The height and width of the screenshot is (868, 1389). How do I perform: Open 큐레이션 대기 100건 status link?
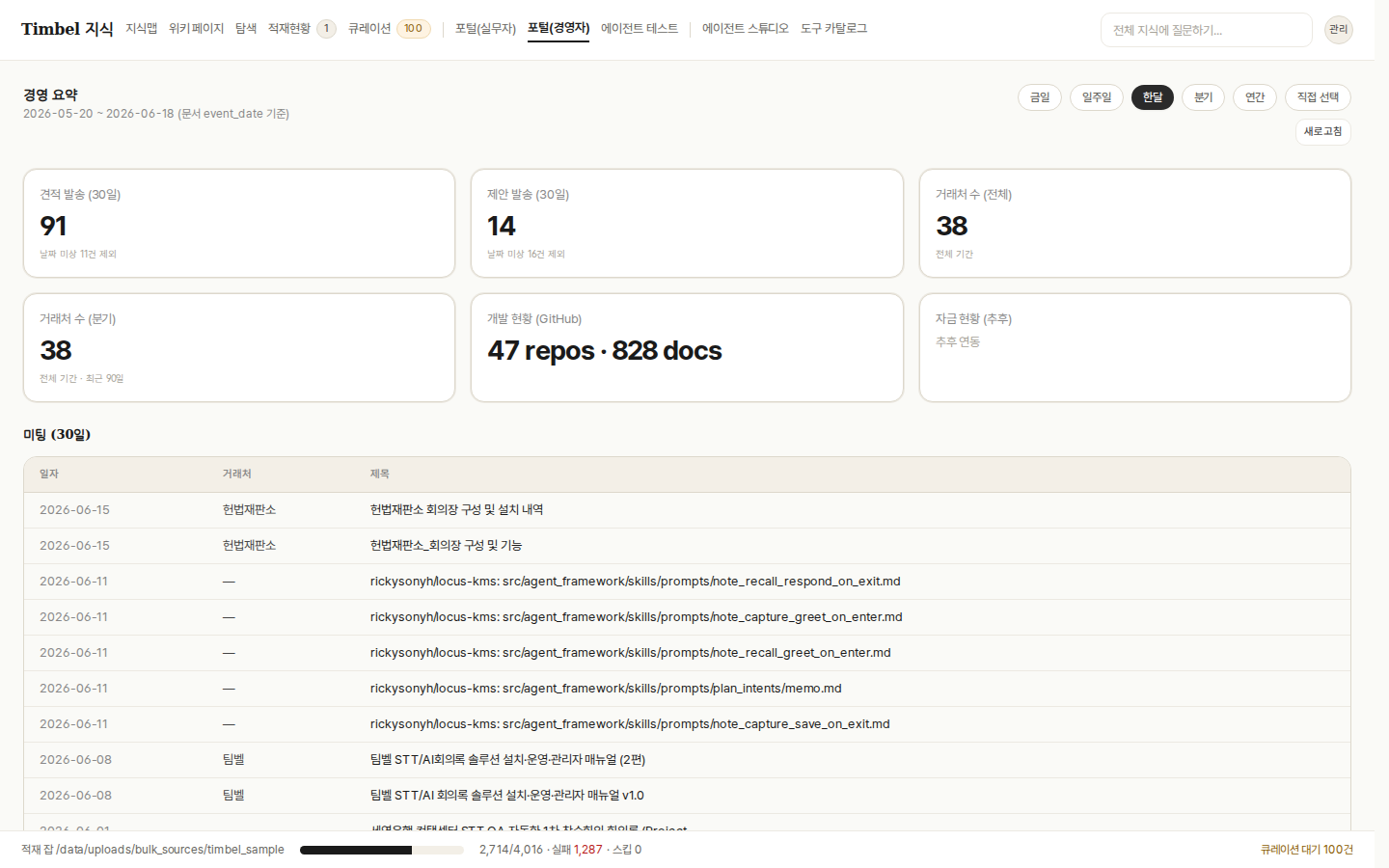click(1306, 850)
